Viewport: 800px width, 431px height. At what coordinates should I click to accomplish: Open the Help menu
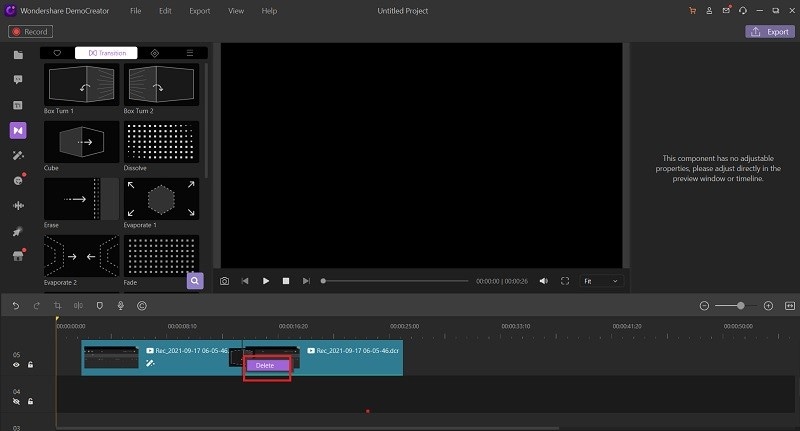269,11
